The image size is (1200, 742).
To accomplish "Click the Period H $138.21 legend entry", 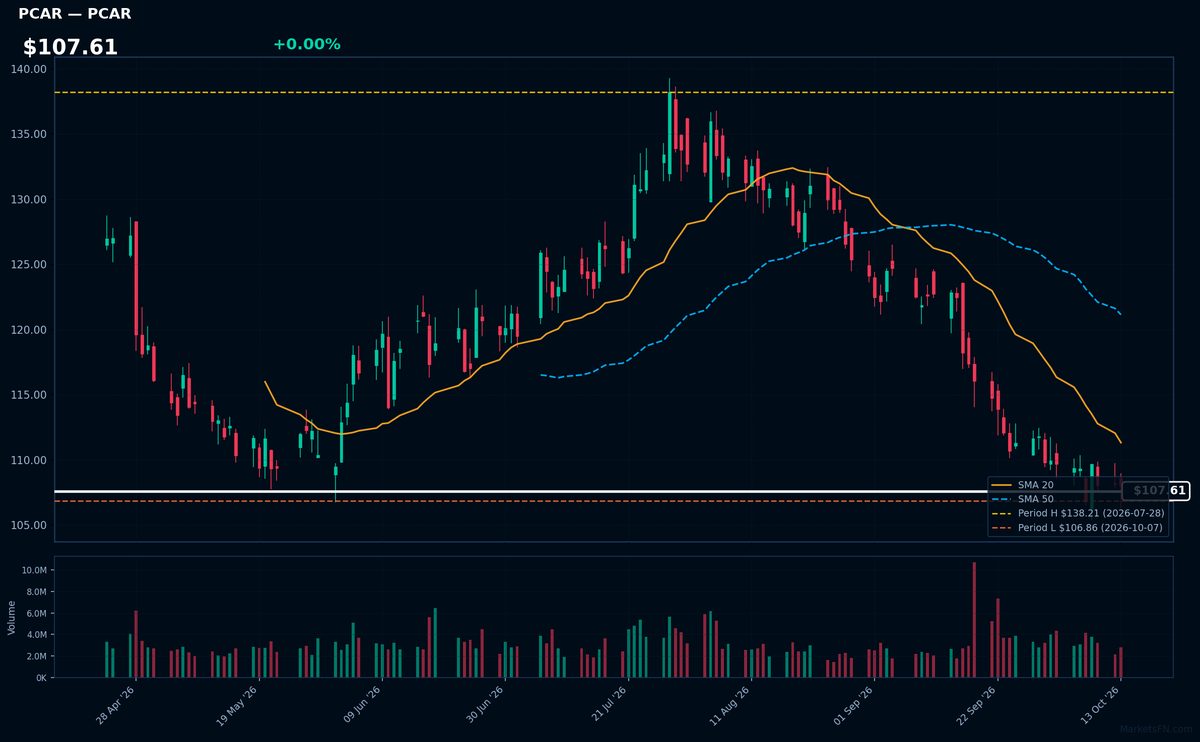I will pos(1078,513).
